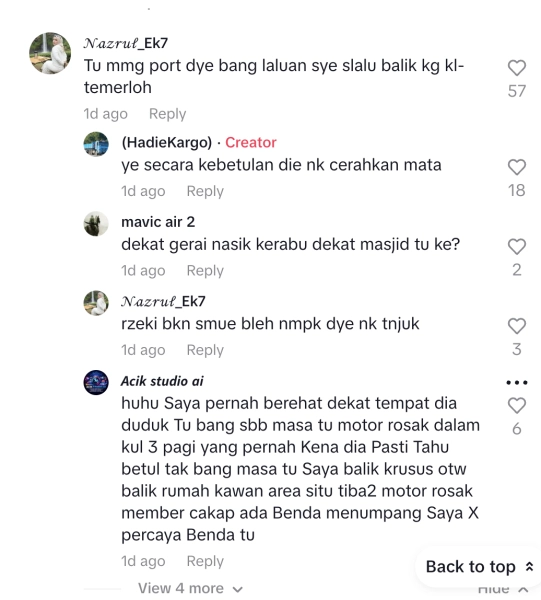This screenshot has width=541, height=600.
Task: Open three-dot options on Acik studio ai comment
Action: (517, 382)
